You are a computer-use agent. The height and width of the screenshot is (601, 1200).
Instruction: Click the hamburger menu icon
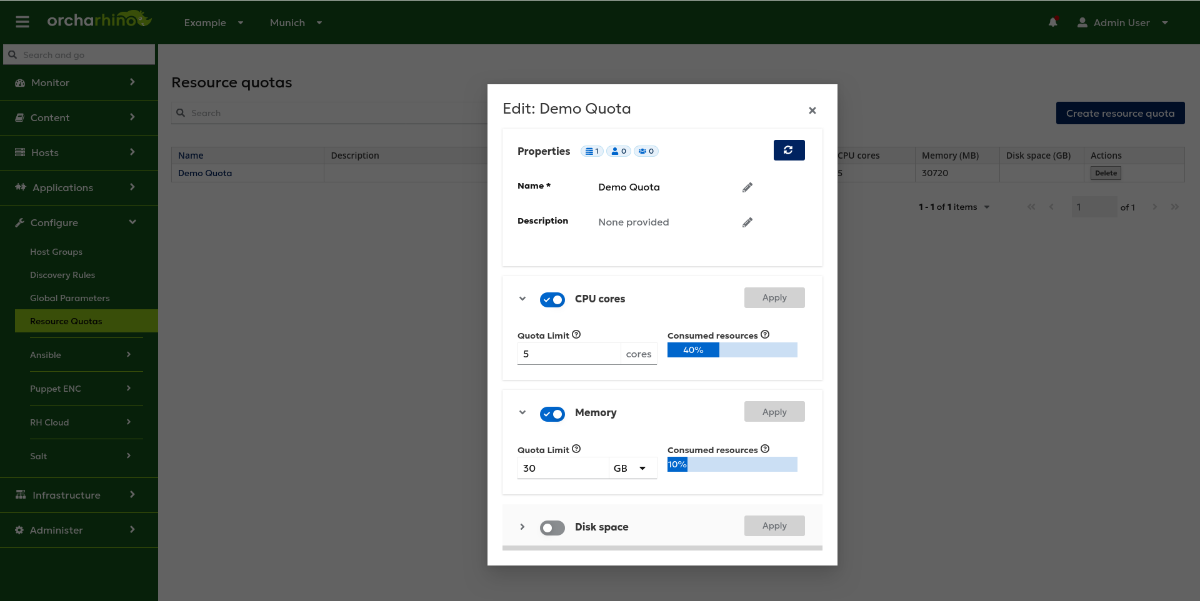(22, 22)
